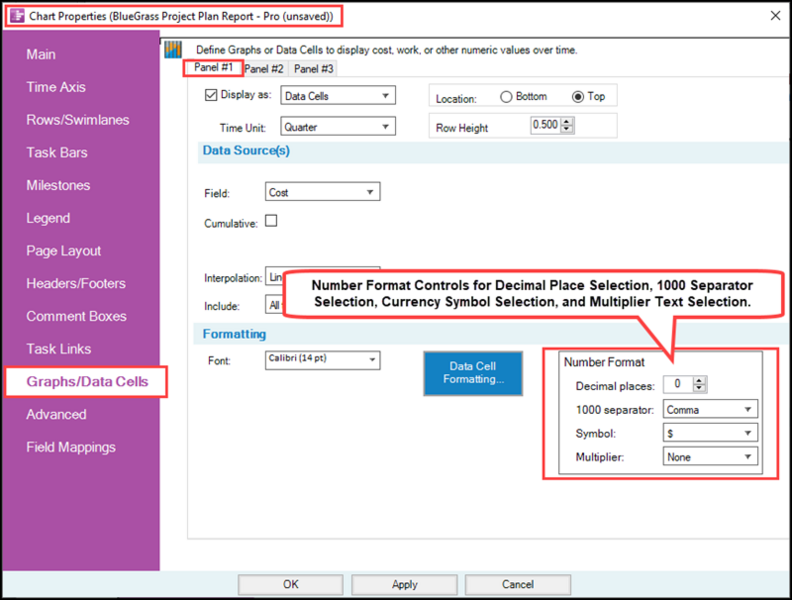Go to Page Layout settings
This screenshot has height=600, width=792.
click(x=64, y=251)
